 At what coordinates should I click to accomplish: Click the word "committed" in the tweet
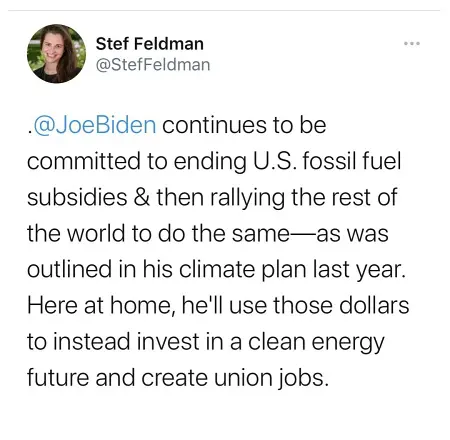84,161
